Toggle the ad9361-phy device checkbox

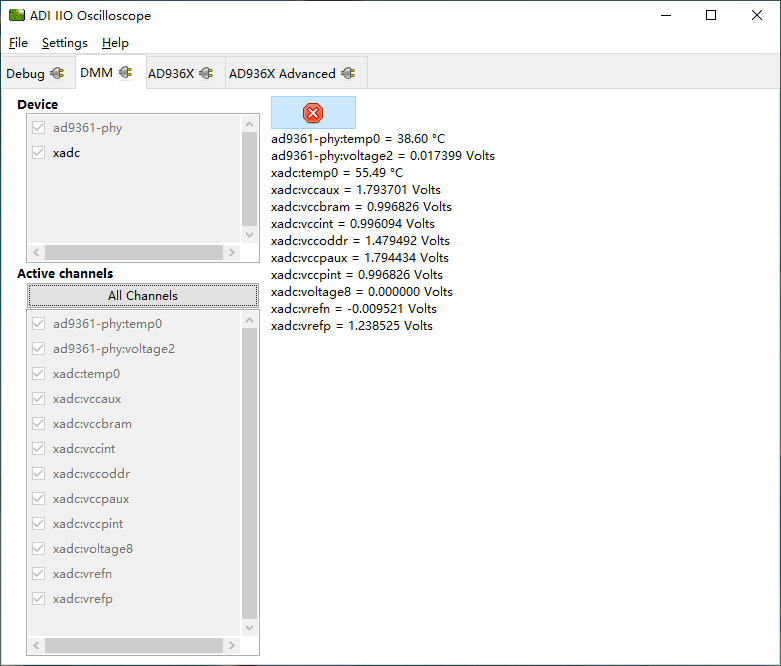[x=38, y=128]
